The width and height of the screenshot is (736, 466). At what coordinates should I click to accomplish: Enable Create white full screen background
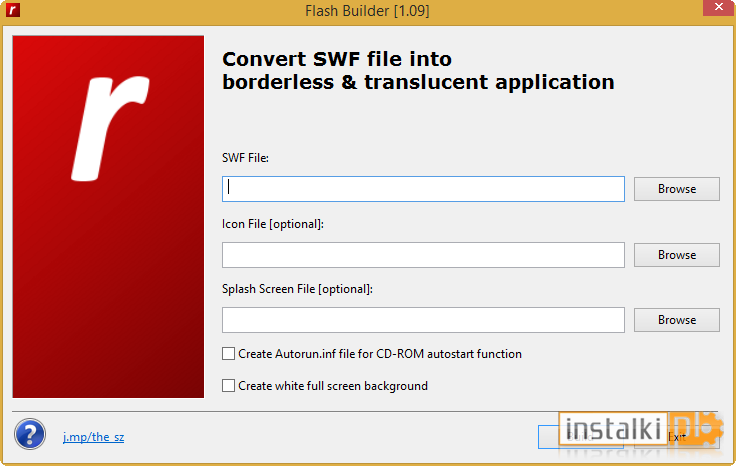229,386
